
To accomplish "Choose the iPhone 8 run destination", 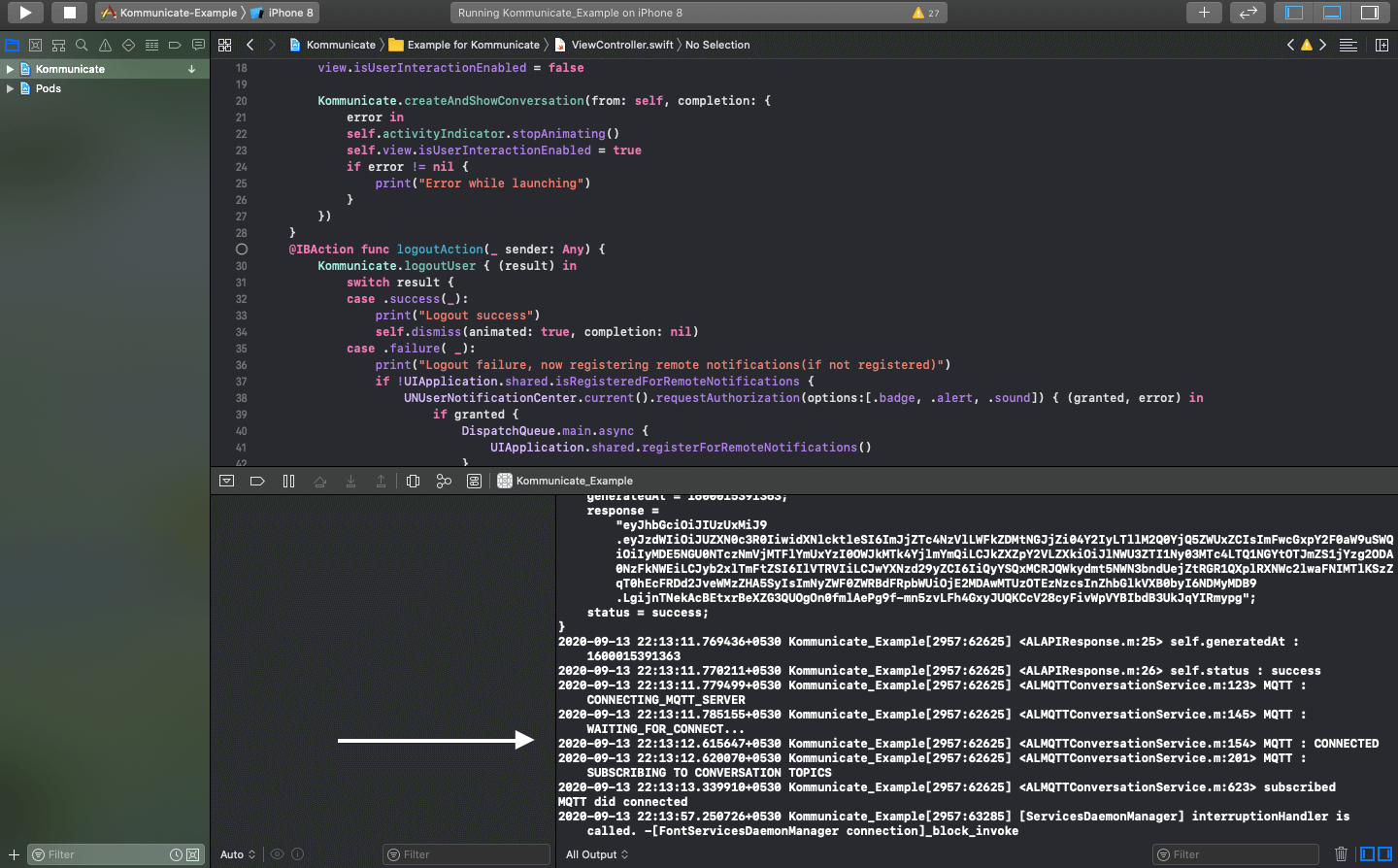I will [283, 13].
